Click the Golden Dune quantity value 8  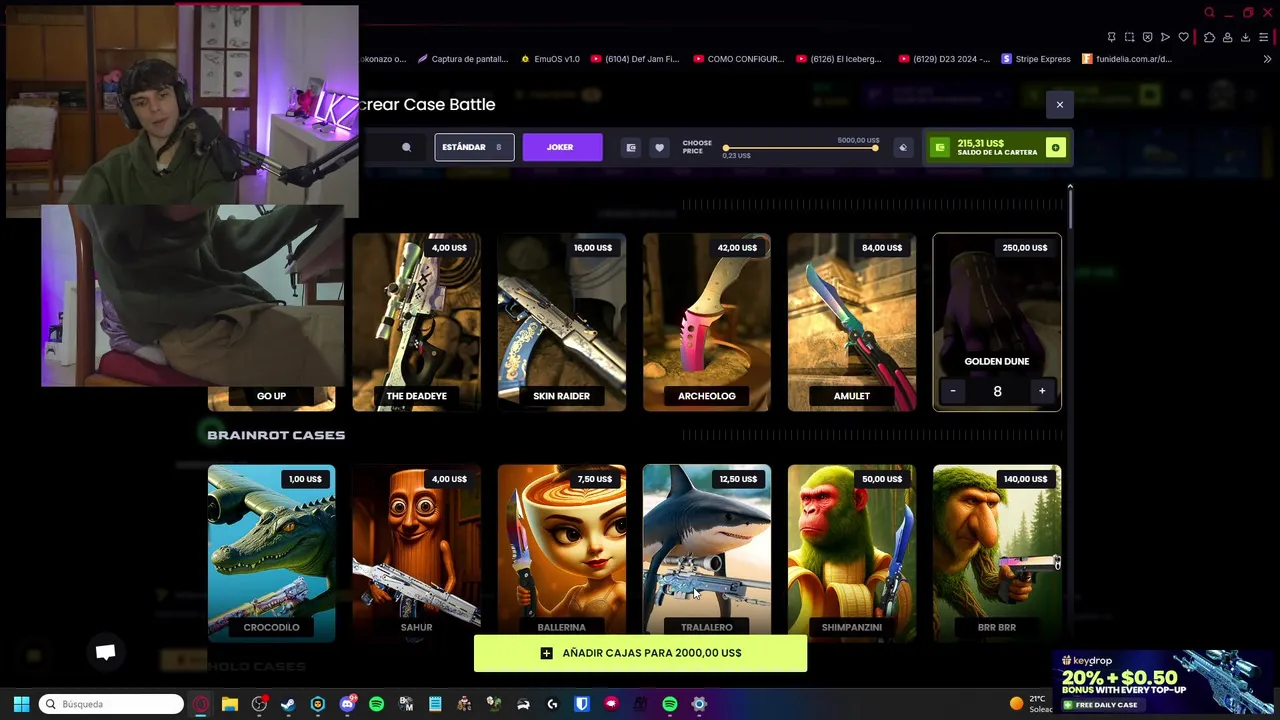click(997, 391)
